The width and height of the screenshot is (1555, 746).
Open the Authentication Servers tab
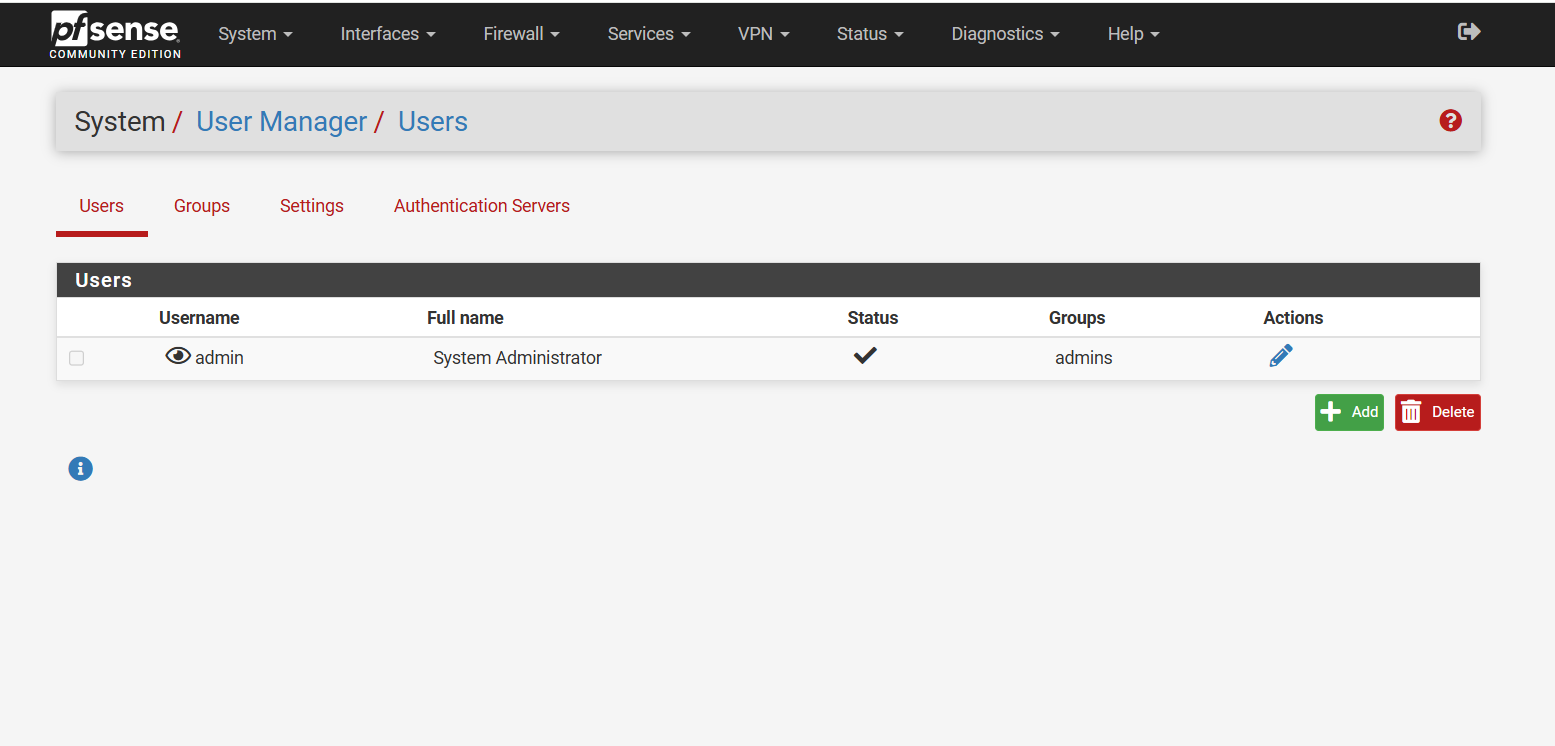coord(481,206)
